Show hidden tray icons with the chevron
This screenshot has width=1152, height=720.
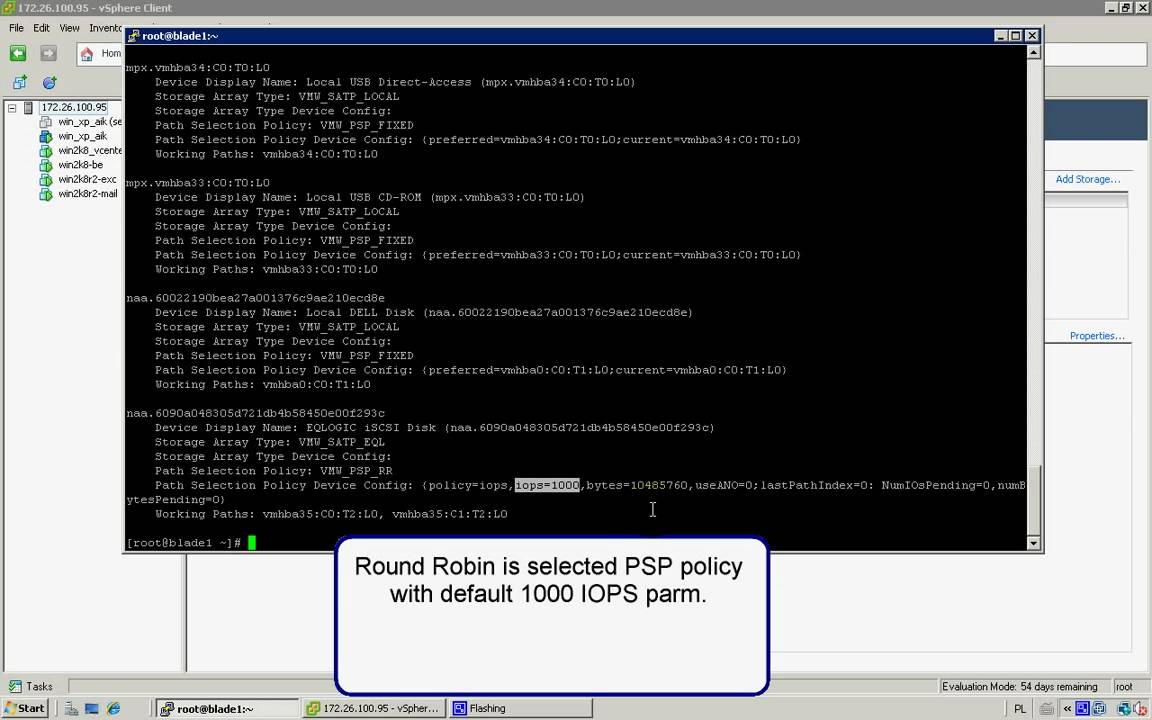(1068, 709)
